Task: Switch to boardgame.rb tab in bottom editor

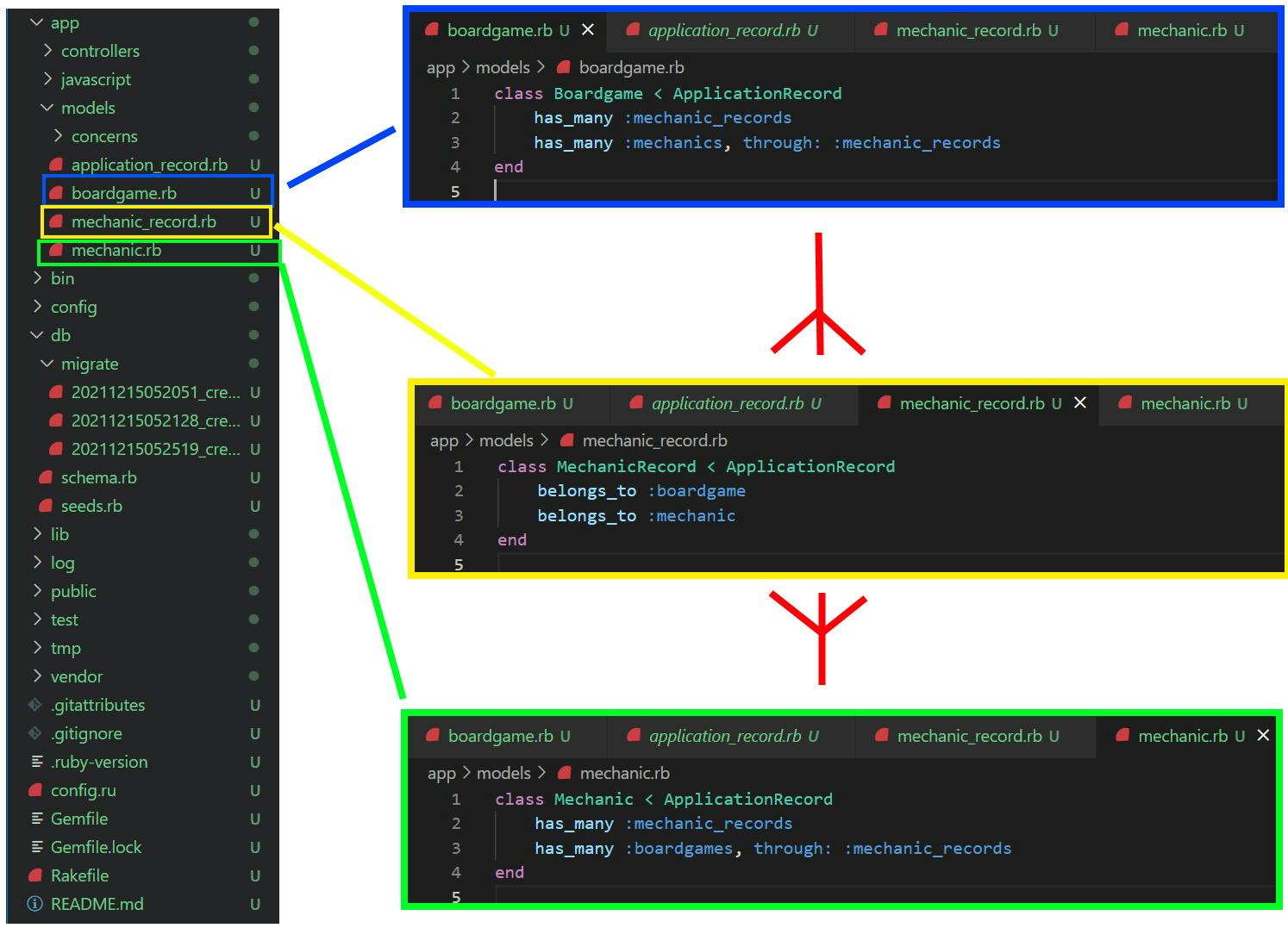Action: click(x=509, y=736)
